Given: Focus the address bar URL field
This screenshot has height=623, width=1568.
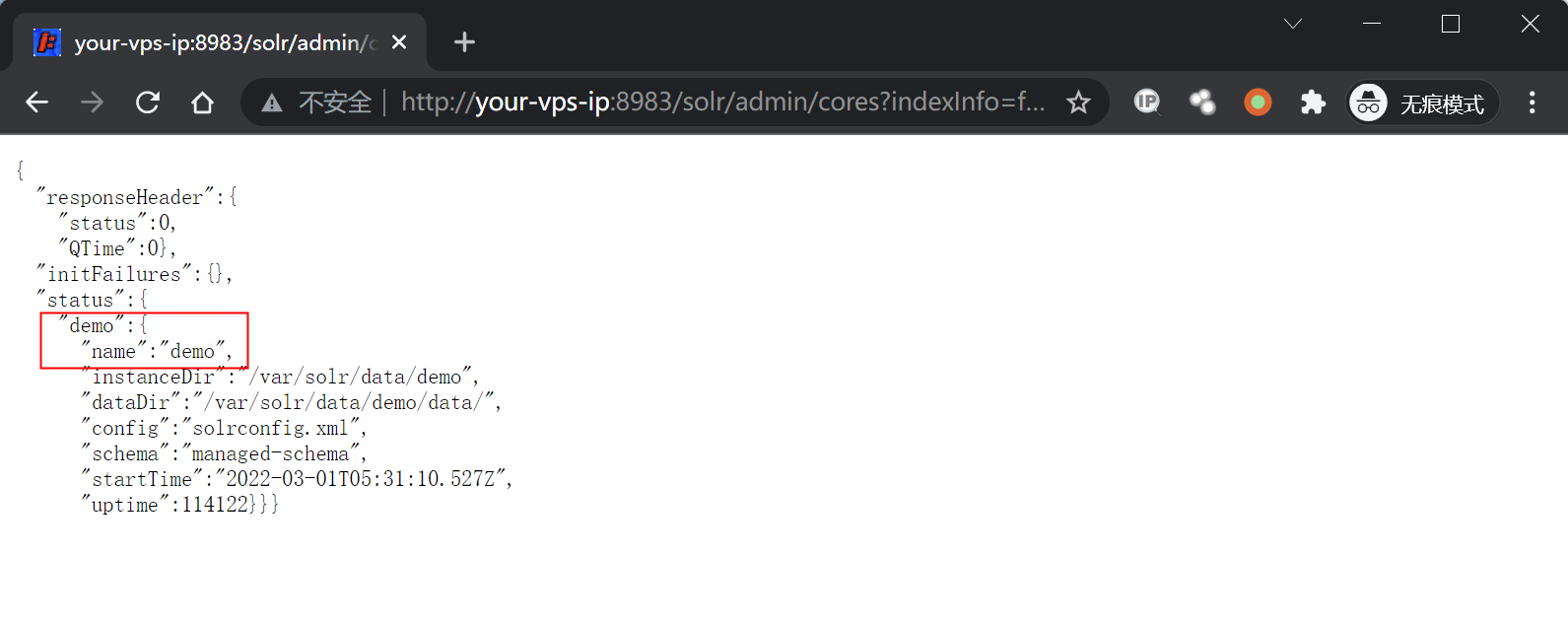Looking at the screenshot, I should pos(721,103).
